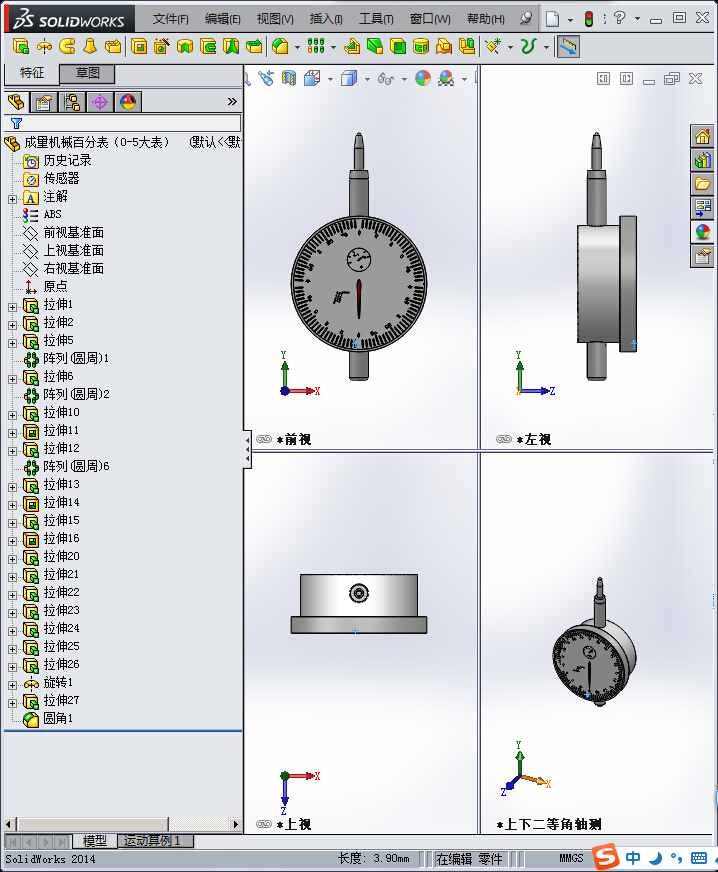Image resolution: width=718 pixels, height=872 pixels.
Task: Open the Design Library task pane
Action: click(x=702, y=160)
